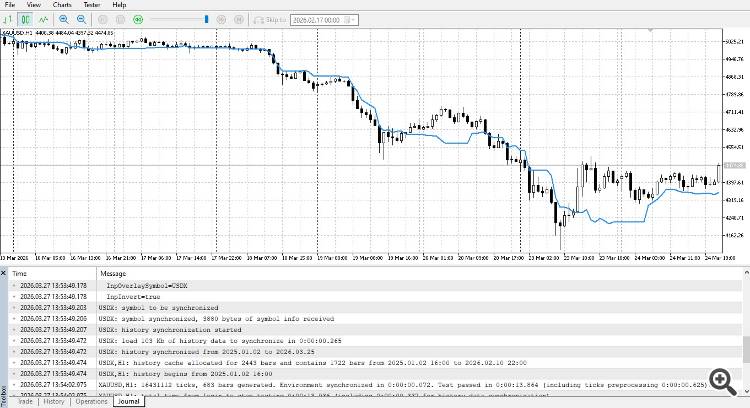Screen dimensions: 750x408
Task: Click the journal scroll up arrow
Action: 746,273
